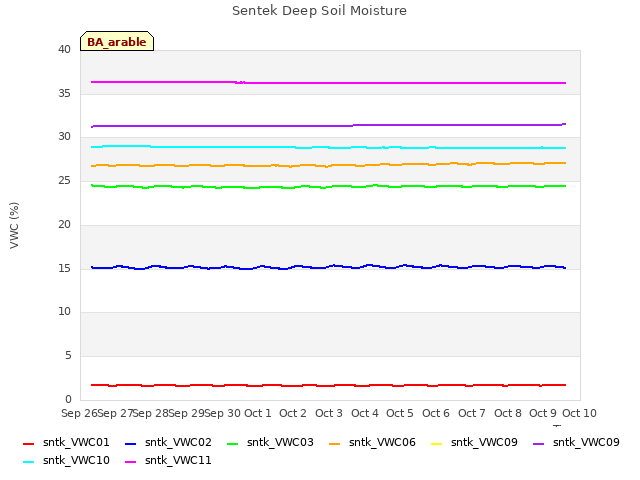Click the red sntk_VWC01 legend marker
Screen dimensions: 640x480
(x=28, y=444)
